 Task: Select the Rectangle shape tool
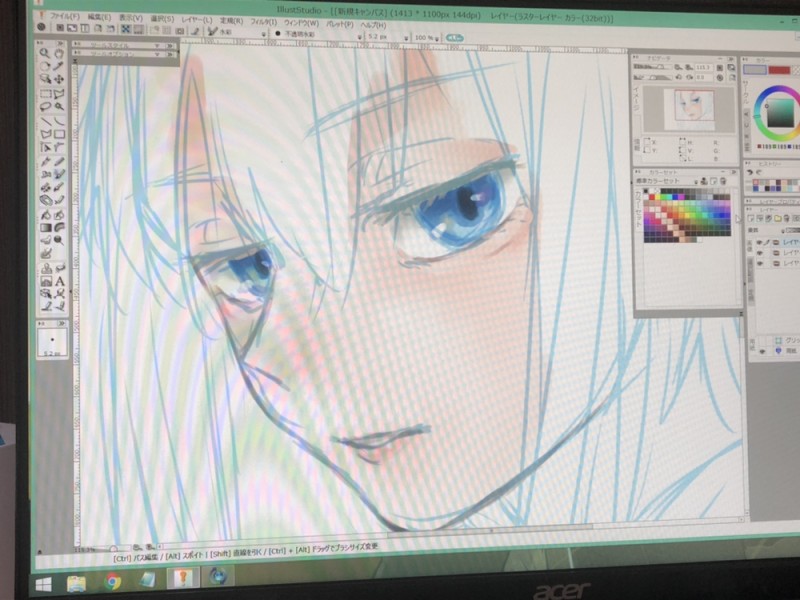[59, 134]
